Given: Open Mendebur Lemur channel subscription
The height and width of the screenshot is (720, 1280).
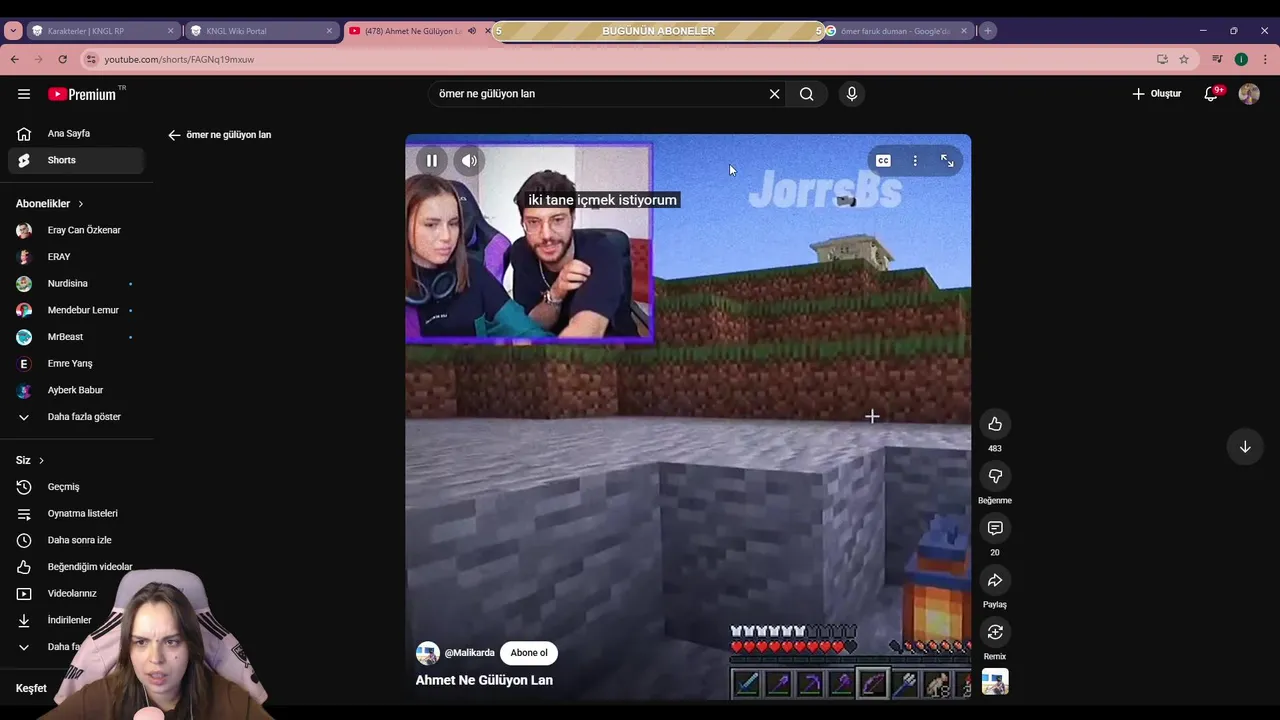Looking at the screenshot, I should [76, 310].
